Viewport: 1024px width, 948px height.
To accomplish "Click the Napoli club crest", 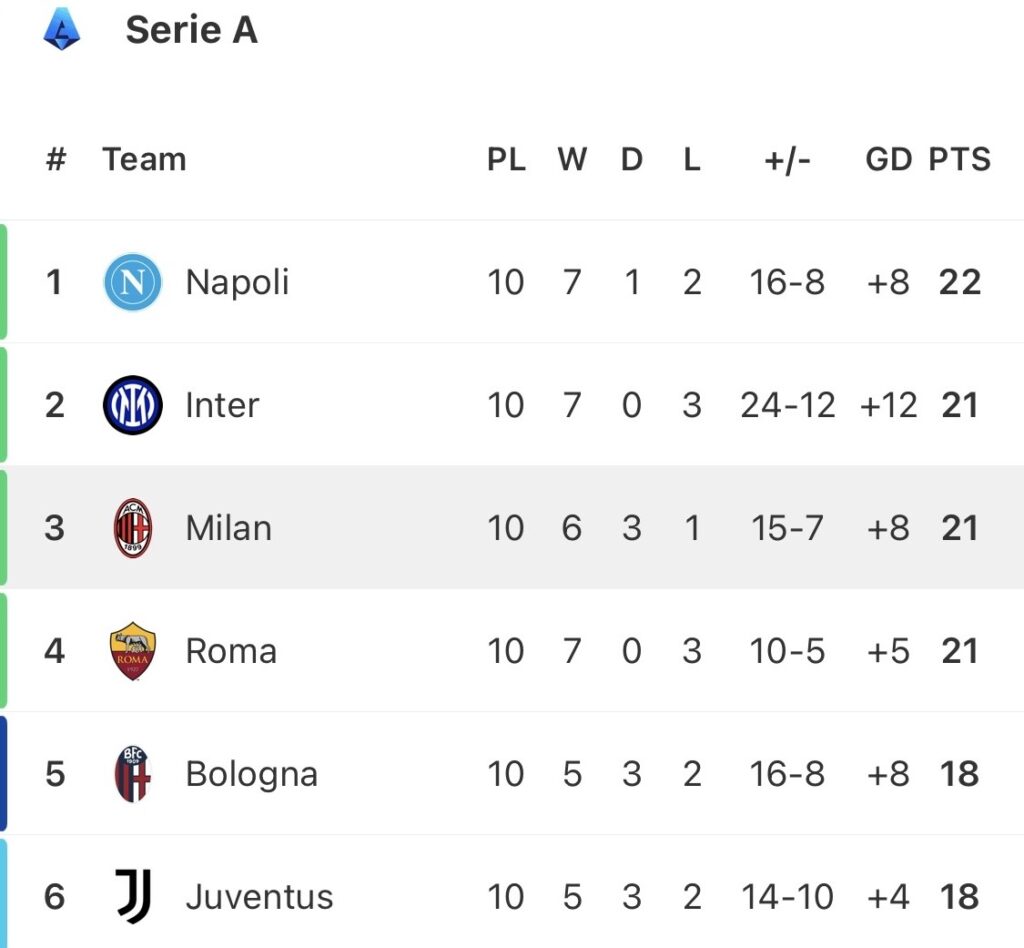I will [x=133, y=282].
